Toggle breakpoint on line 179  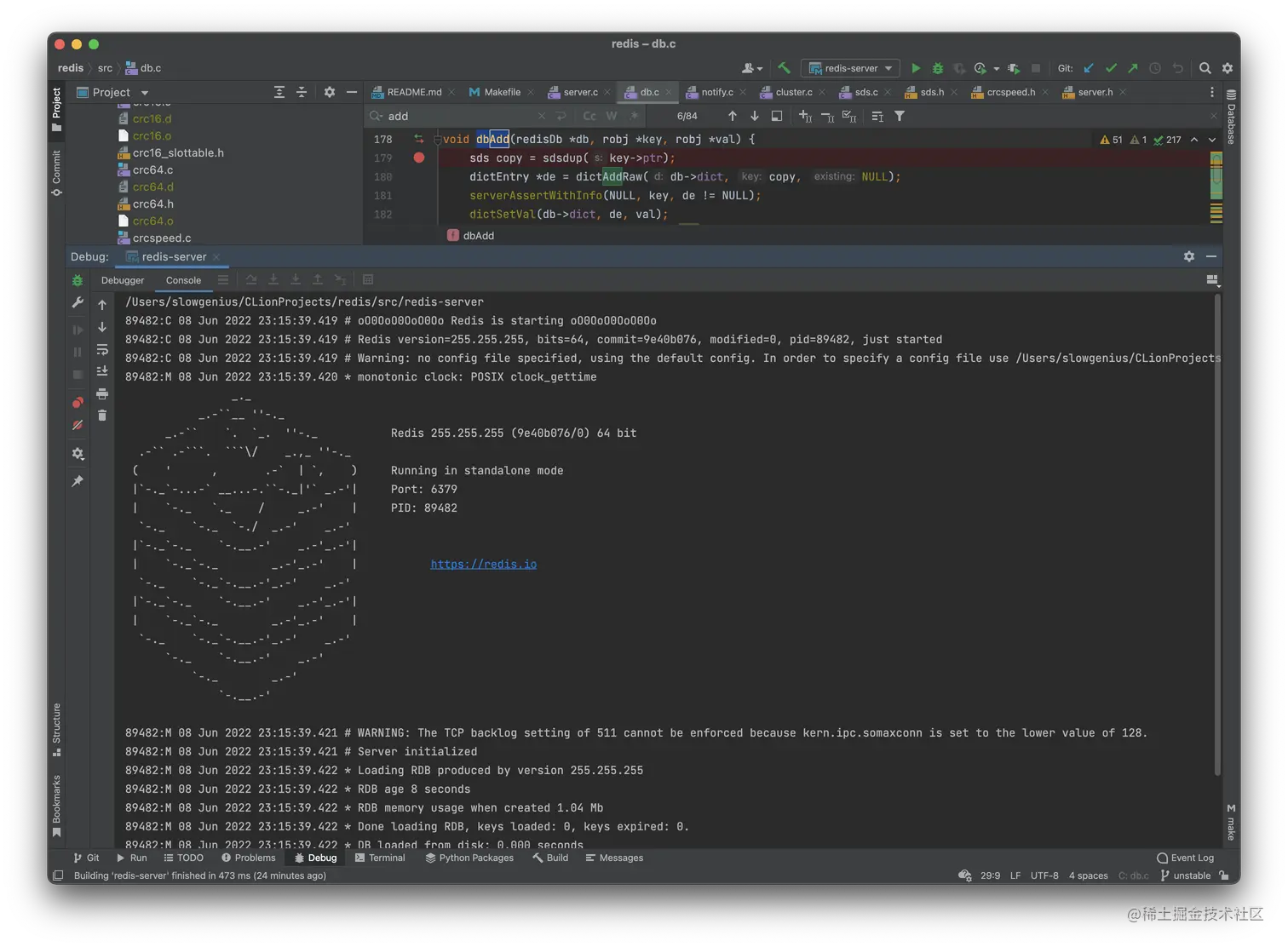419,158
